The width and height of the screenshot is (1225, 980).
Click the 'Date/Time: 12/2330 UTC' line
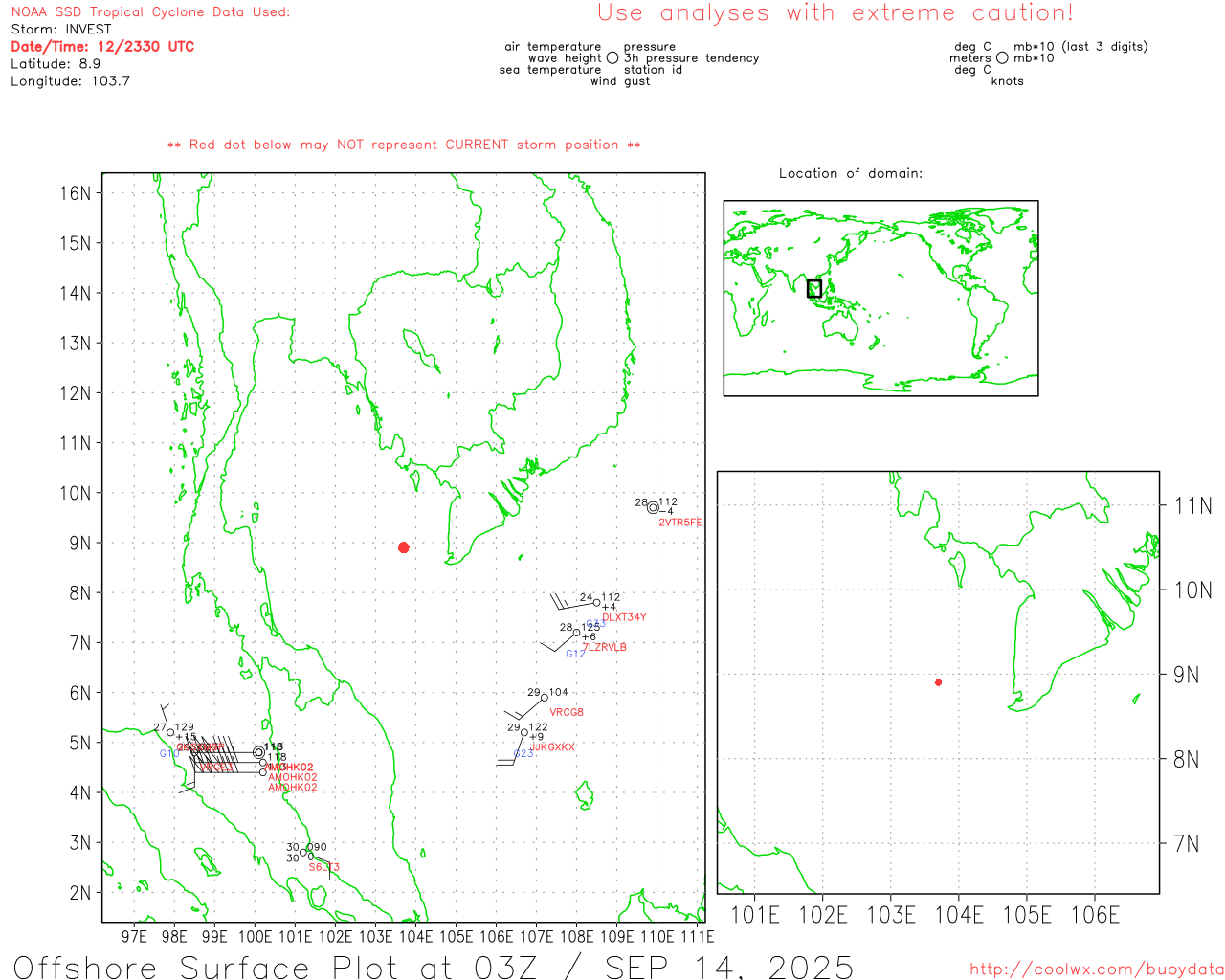(x=102, y=46)
